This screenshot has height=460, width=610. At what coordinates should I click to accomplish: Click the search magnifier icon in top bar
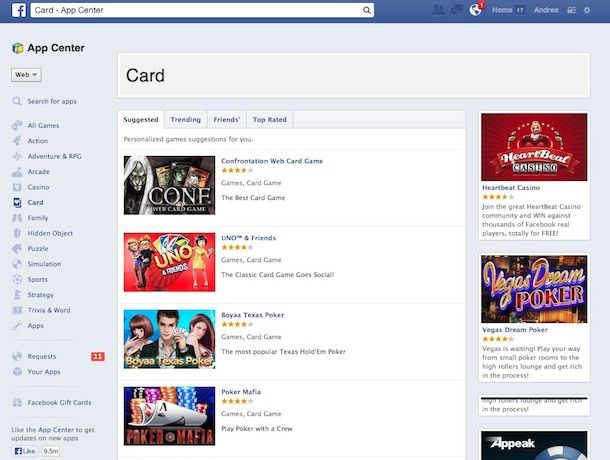tap(366, 10)
